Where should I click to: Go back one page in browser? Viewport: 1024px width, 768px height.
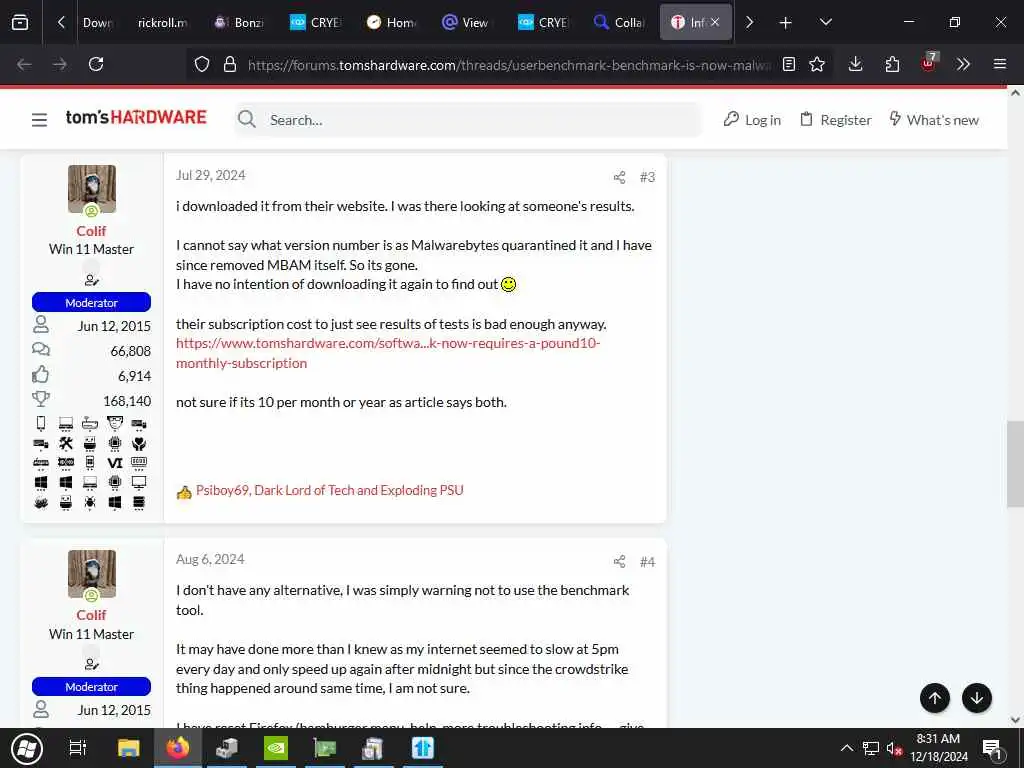click(24, 64)
